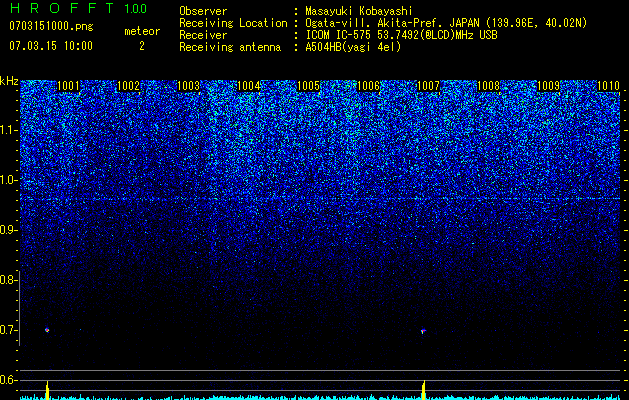Click the 1004 time marker
Image resolution: width=629 pixels, height=400 pixels.
(x=249, y=86)
